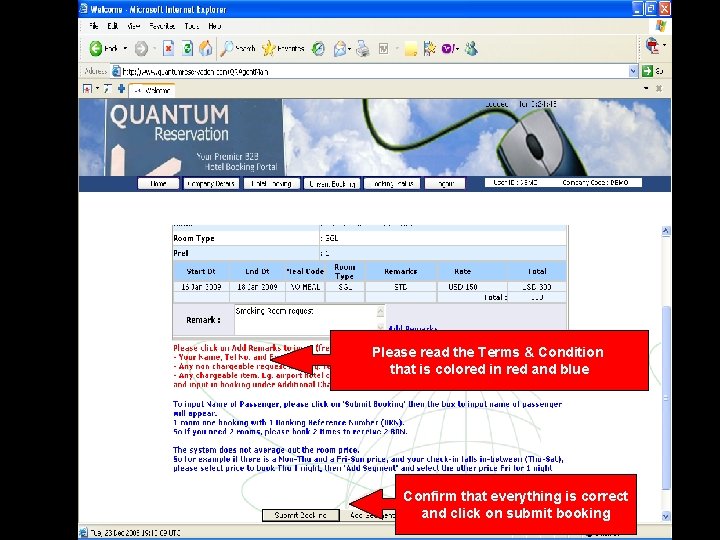Click the Company Details navigation button
Viewport: 720px width, 540px height.
211,184
